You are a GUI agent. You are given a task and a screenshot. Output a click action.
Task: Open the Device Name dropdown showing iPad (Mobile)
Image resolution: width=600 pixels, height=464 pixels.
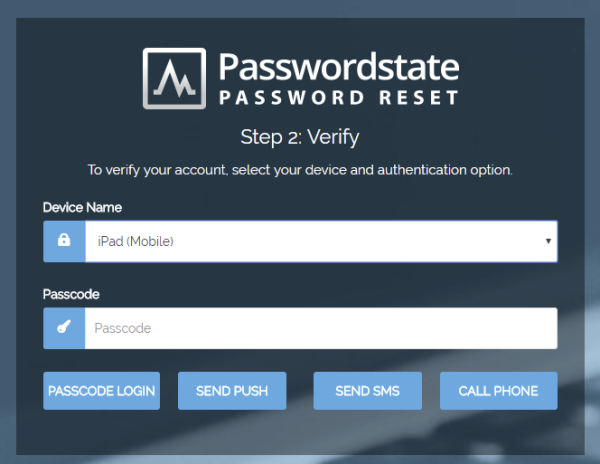pos(321,241)
